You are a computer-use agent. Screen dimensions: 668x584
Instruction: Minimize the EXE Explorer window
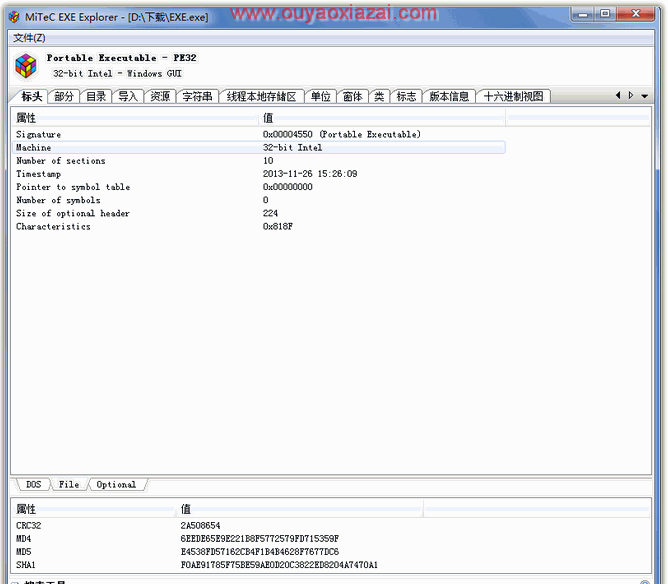coord(583,14)
